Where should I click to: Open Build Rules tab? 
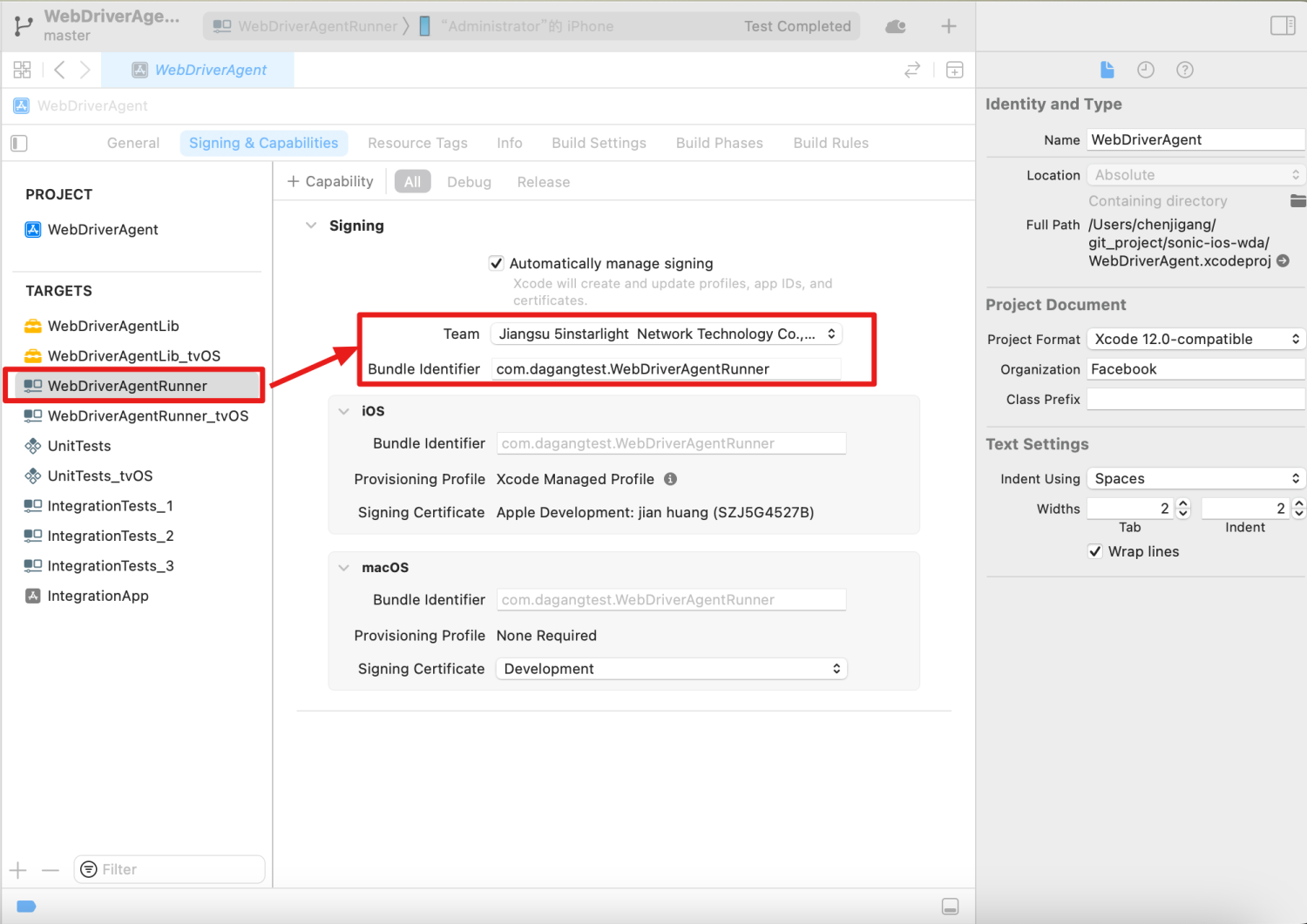831,143
